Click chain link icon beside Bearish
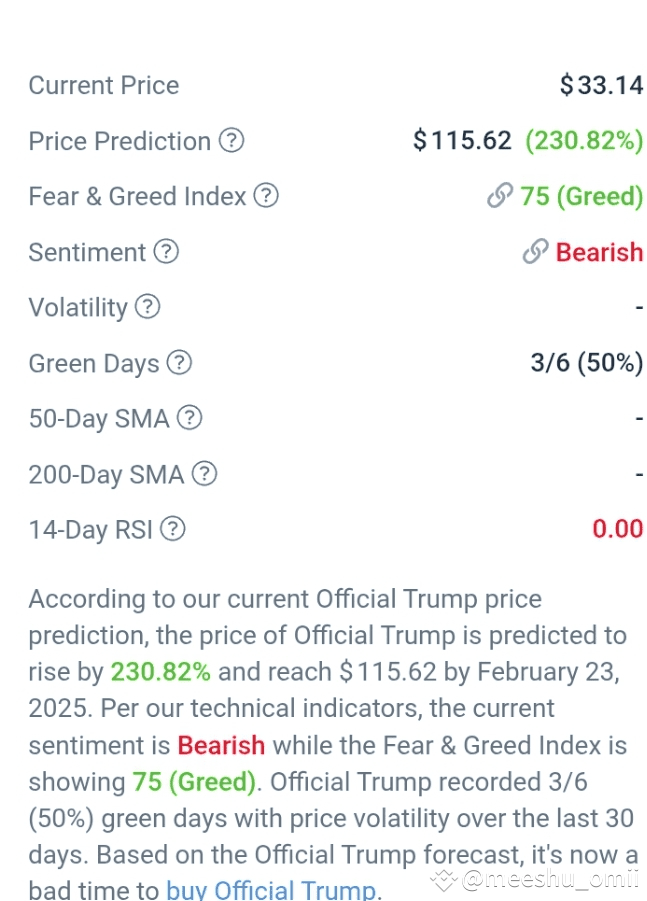This screenshot has width=647, height=901. coord(536,251)
